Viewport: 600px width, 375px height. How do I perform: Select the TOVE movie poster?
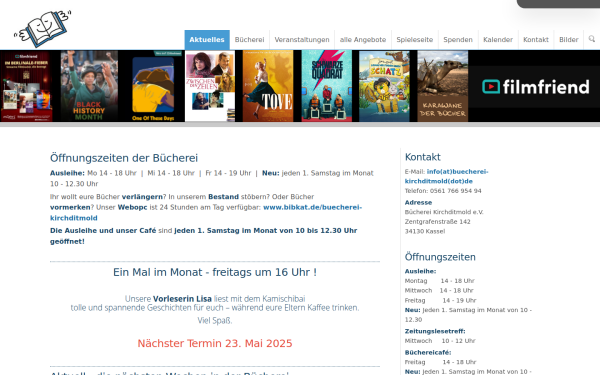[x=268, y=86]
